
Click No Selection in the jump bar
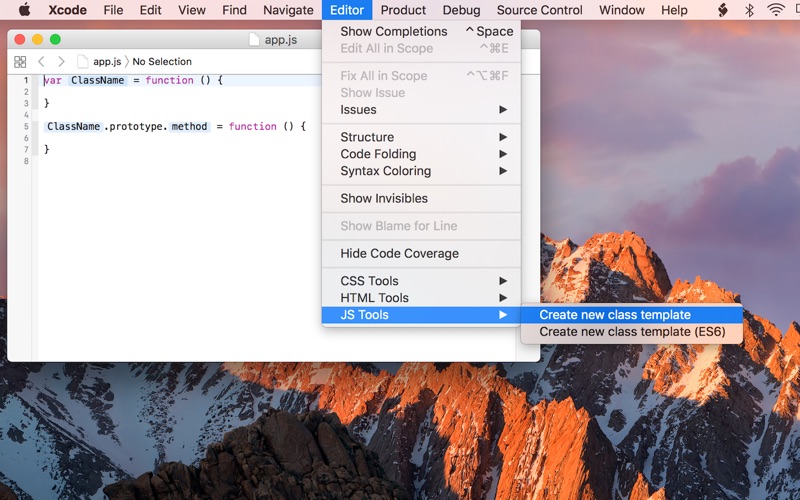(x=162, y=62)
